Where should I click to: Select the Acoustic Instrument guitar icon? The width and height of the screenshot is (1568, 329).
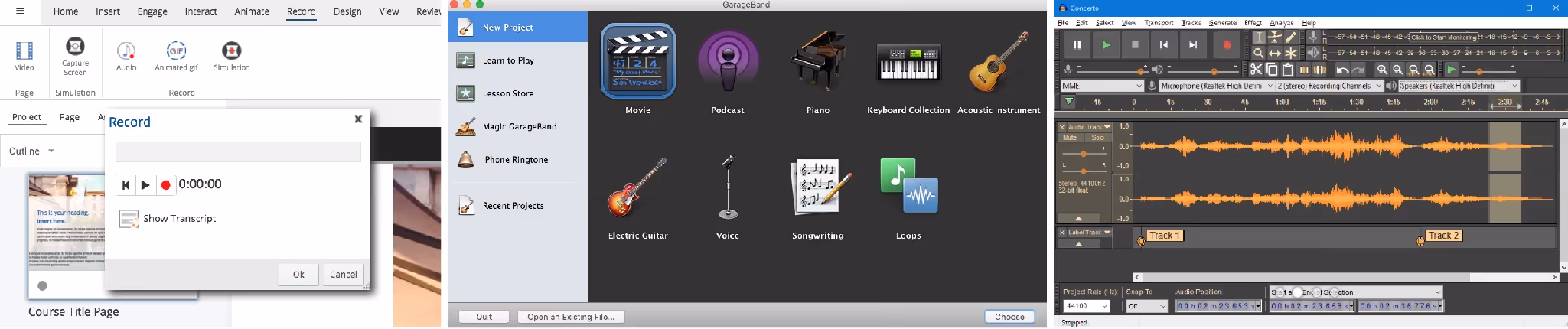pos(999,61)
